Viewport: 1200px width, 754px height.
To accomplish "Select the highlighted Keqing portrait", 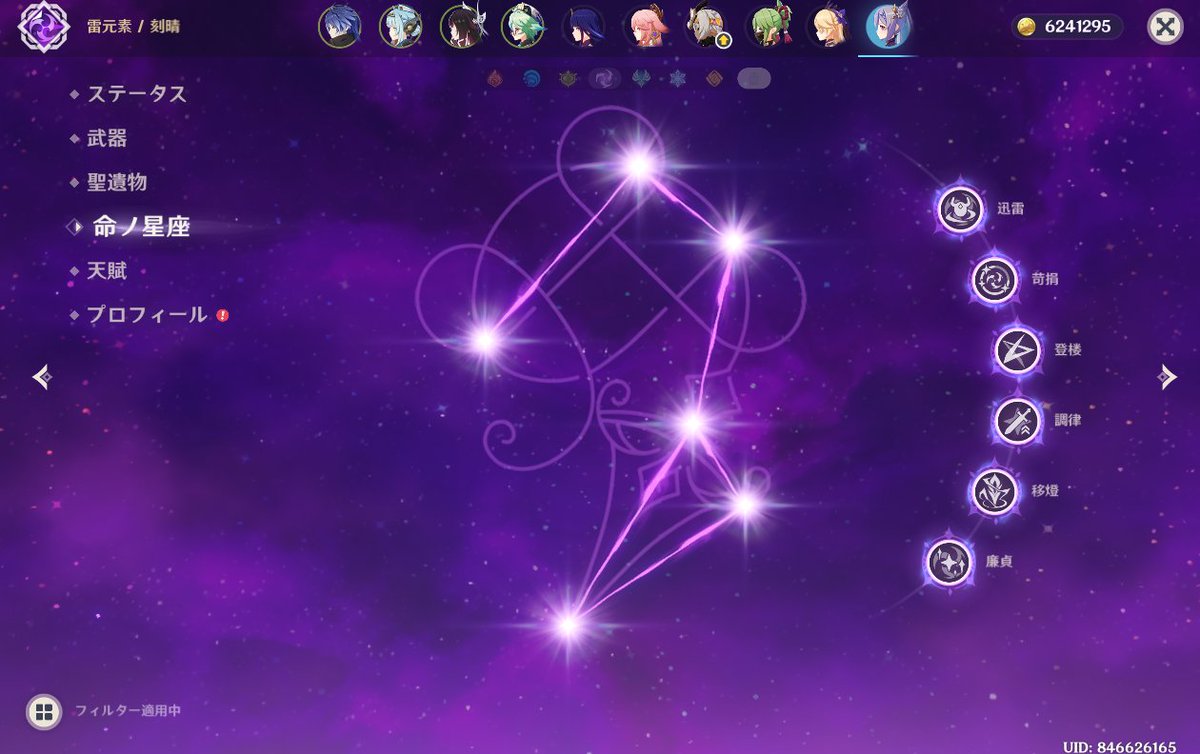I will point(888,26).
